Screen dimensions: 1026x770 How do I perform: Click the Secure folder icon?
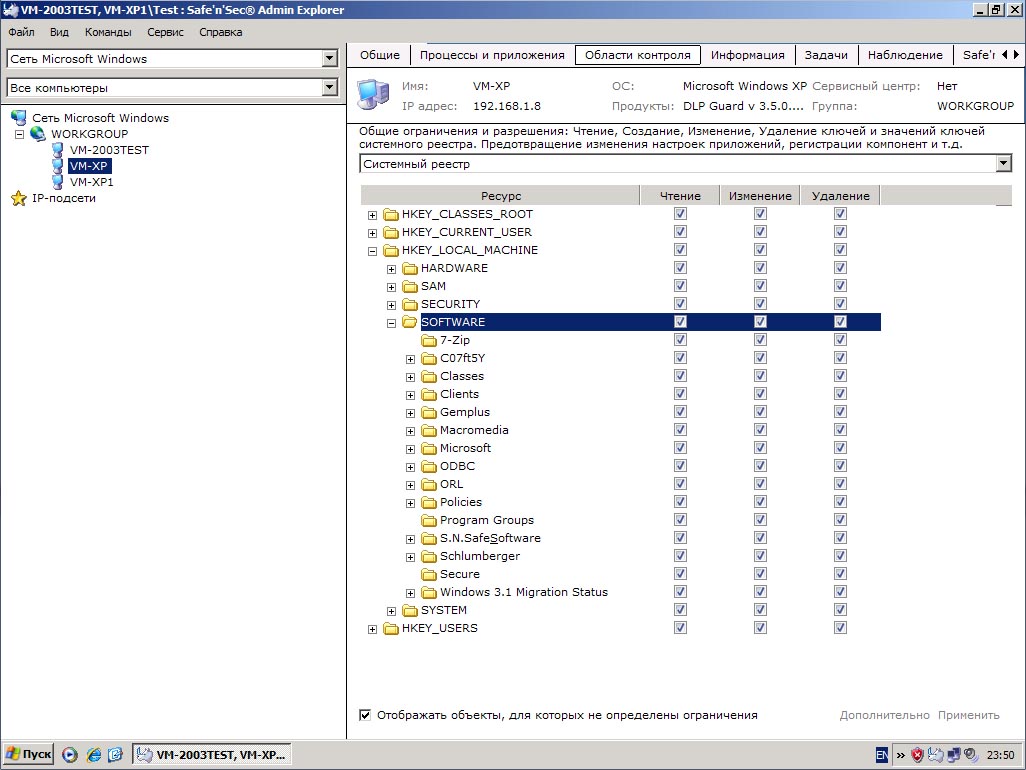[429, 574]
